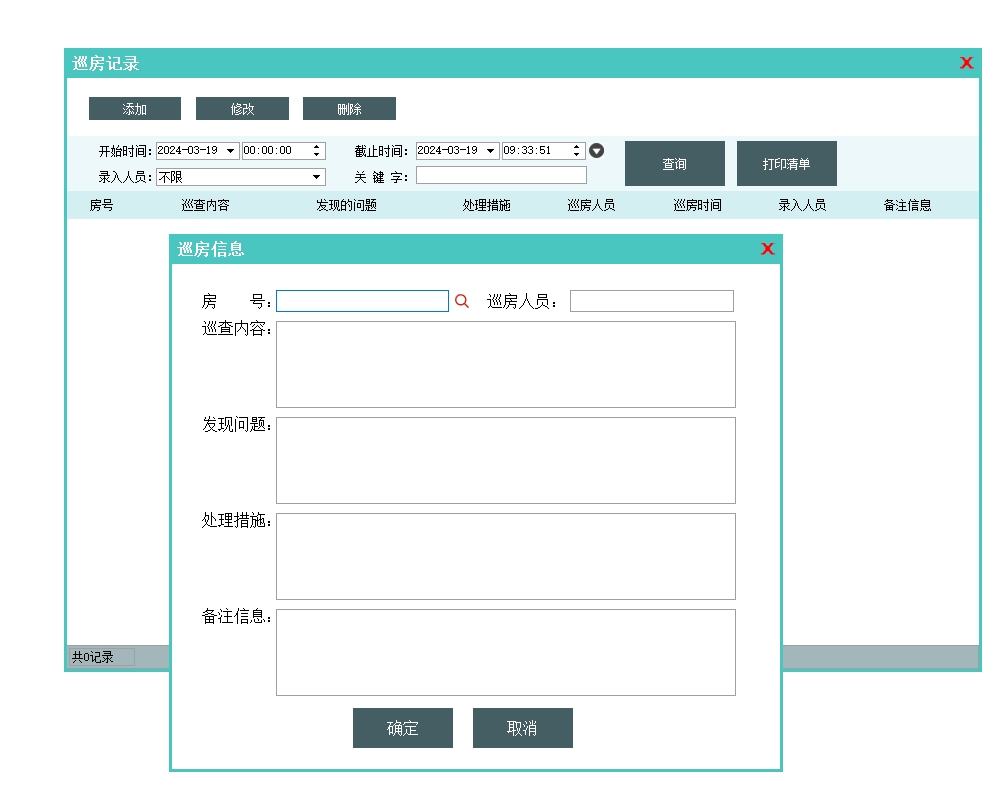Close the 巡房记录 window

(x=966, y=63)
